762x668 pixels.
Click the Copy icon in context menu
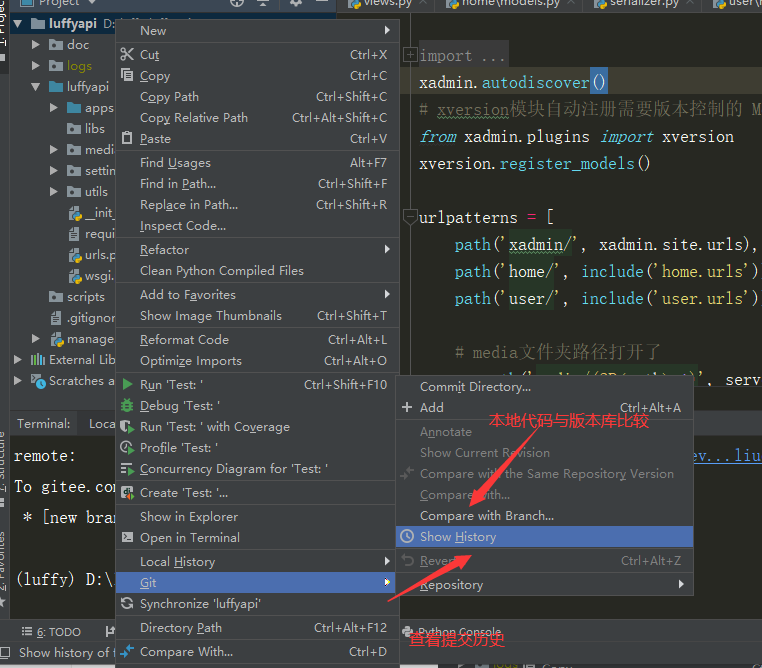click(127, 75)
